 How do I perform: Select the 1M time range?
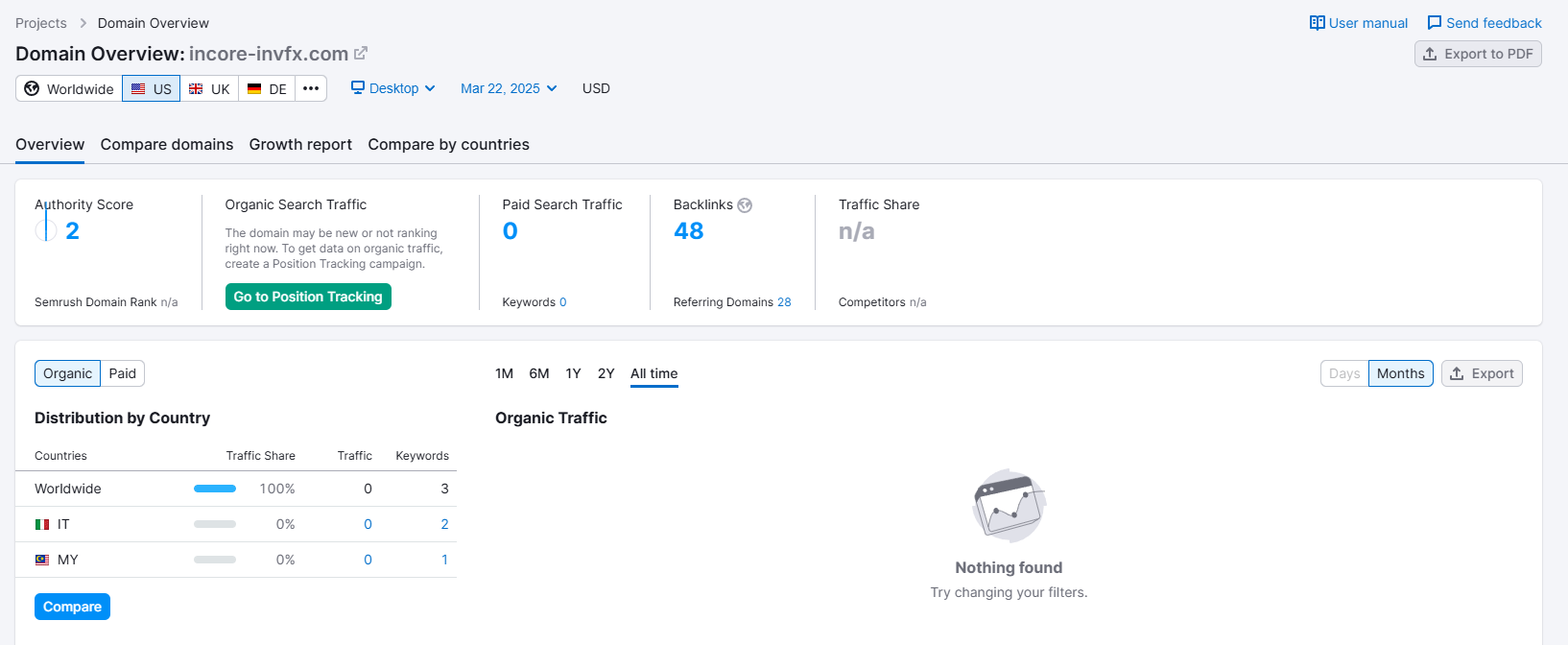(504, 373)
